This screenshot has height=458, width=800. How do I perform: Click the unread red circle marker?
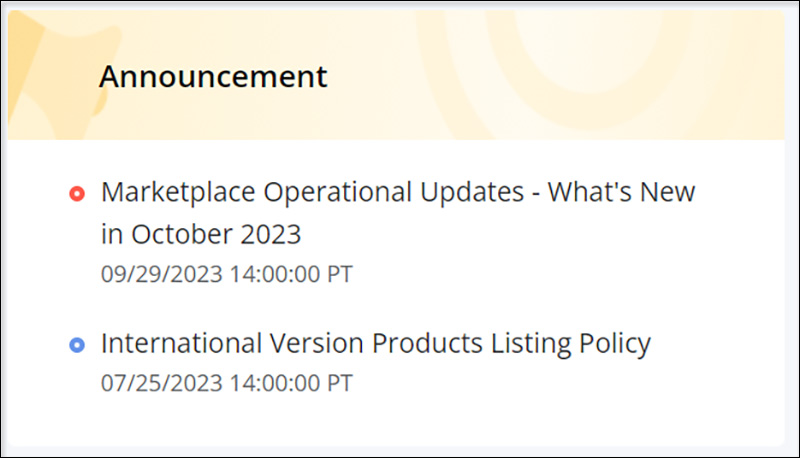pos(77,194)
